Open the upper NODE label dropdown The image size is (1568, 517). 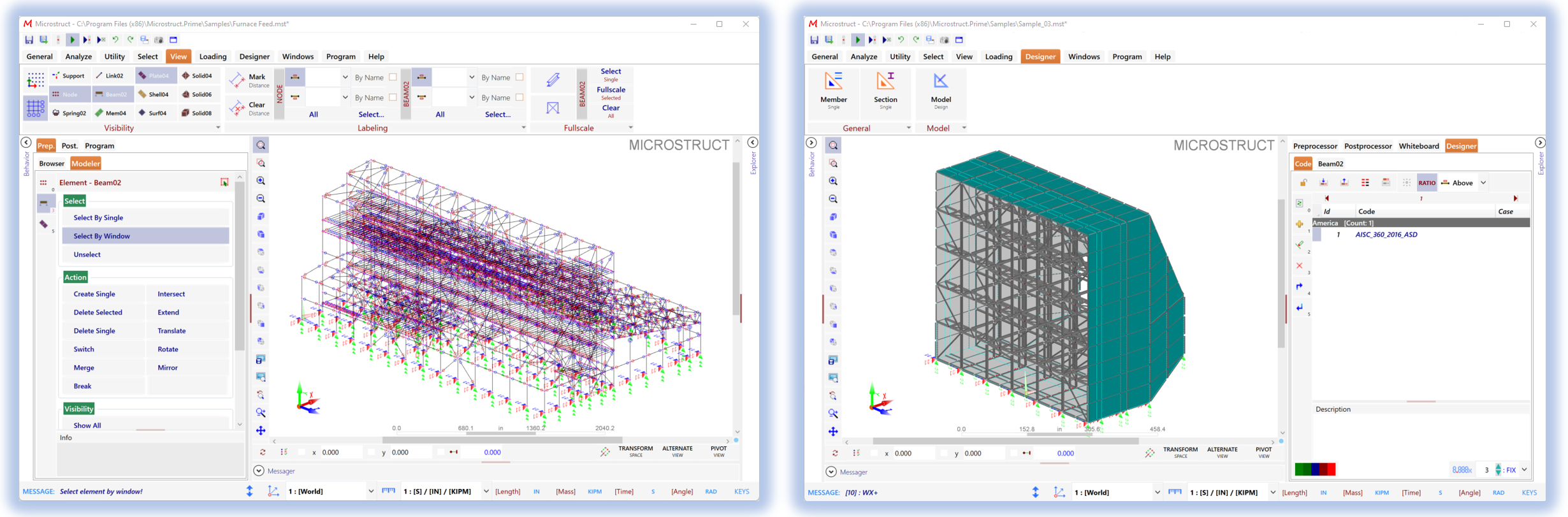click(x=345, y=77)
